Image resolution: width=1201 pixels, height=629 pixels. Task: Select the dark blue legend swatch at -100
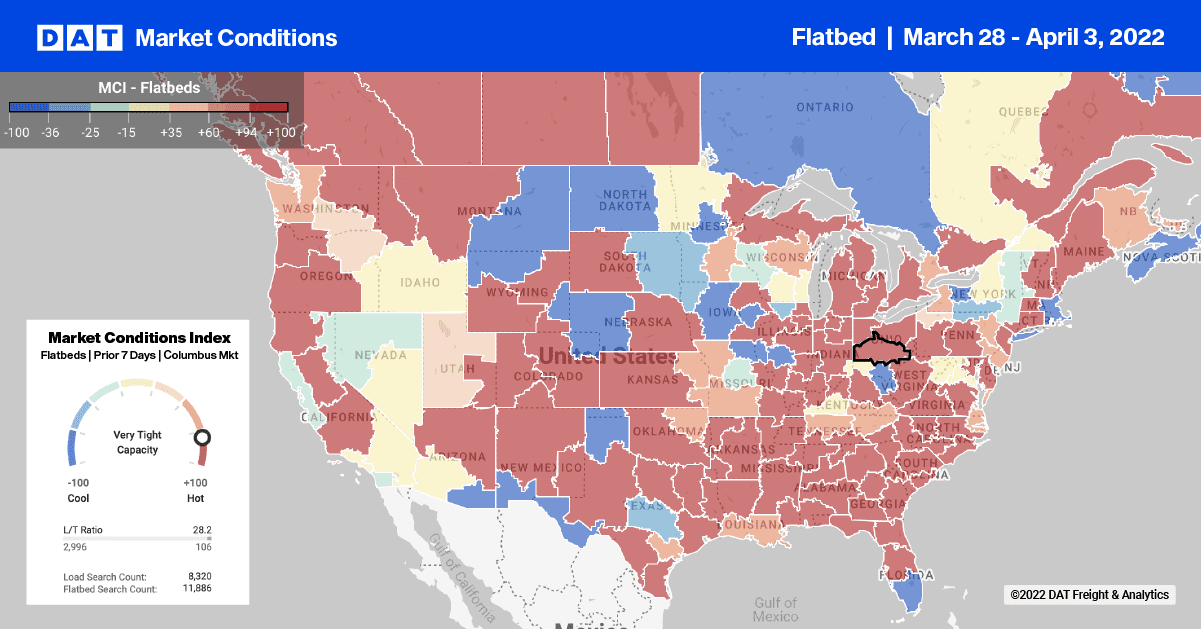click(x=29, y=107)
